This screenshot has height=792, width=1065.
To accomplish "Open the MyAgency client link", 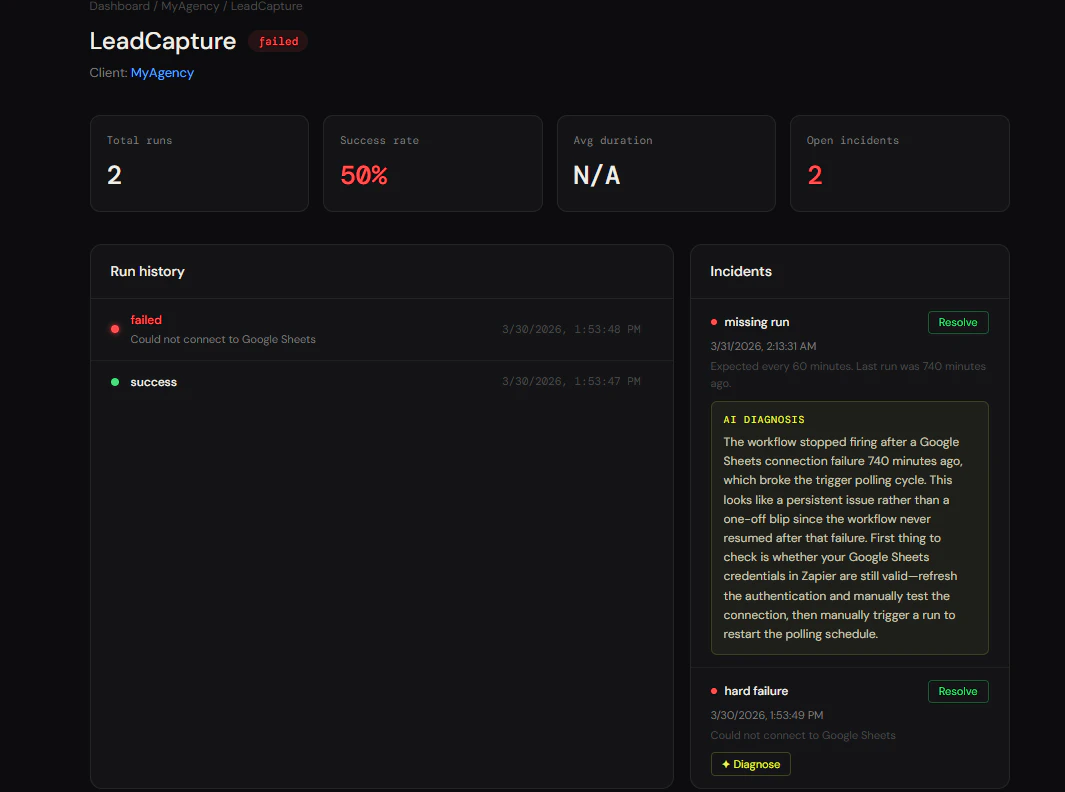I will [x=162, y=72].
